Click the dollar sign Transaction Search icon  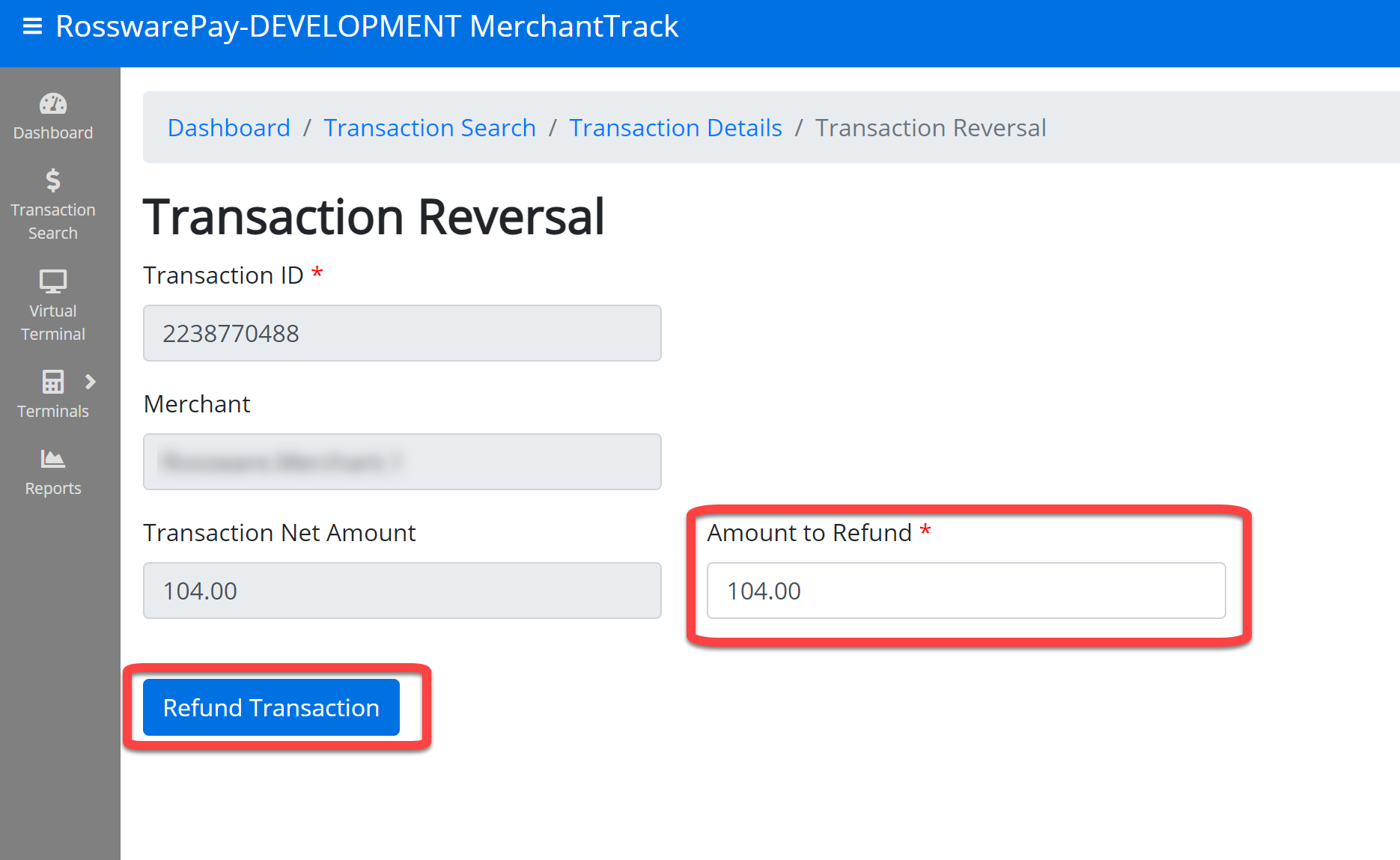pos(53,180)
